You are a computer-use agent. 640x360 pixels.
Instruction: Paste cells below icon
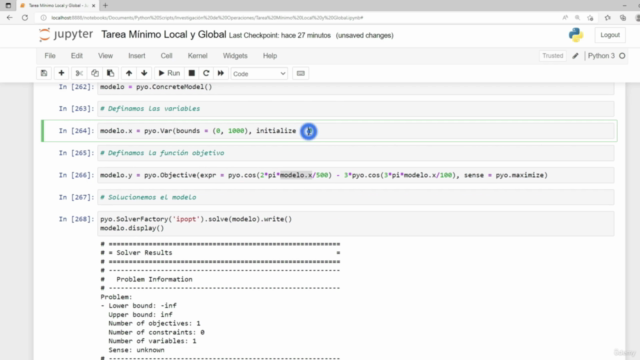tap(110, 73)
